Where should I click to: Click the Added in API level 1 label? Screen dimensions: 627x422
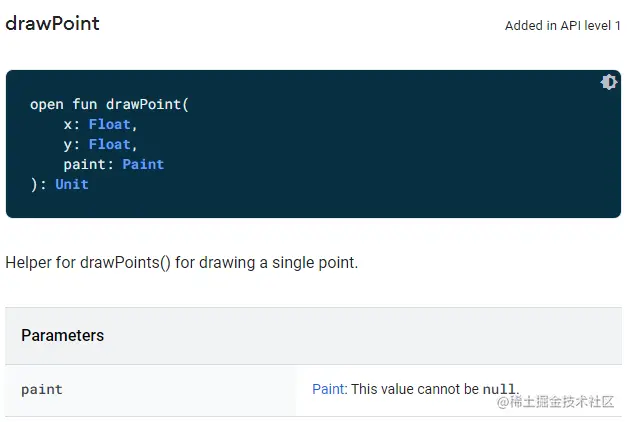click(562, 26)
